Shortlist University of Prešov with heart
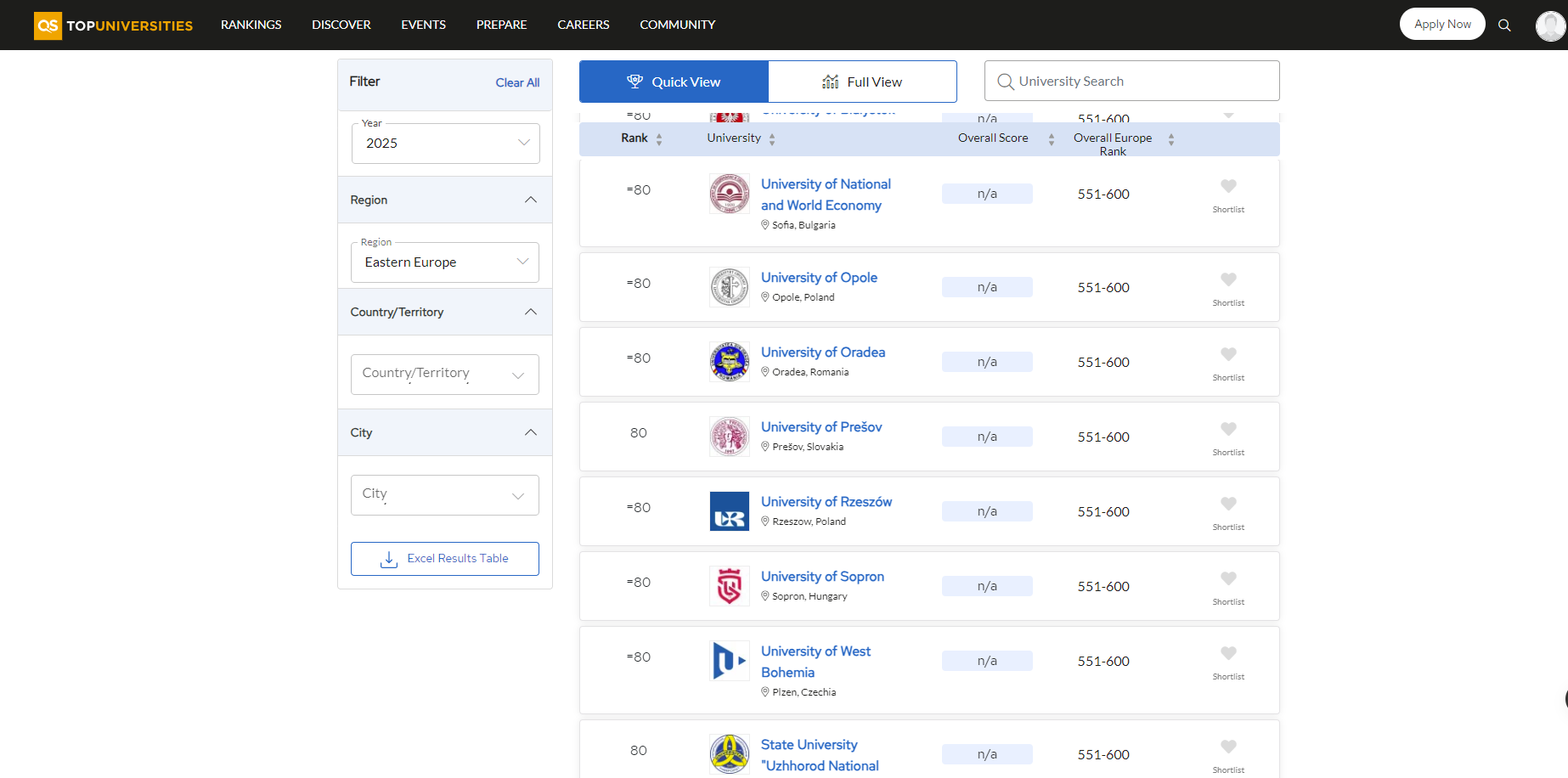Viewport: 1568px width, 778px height. (1228, 429)
